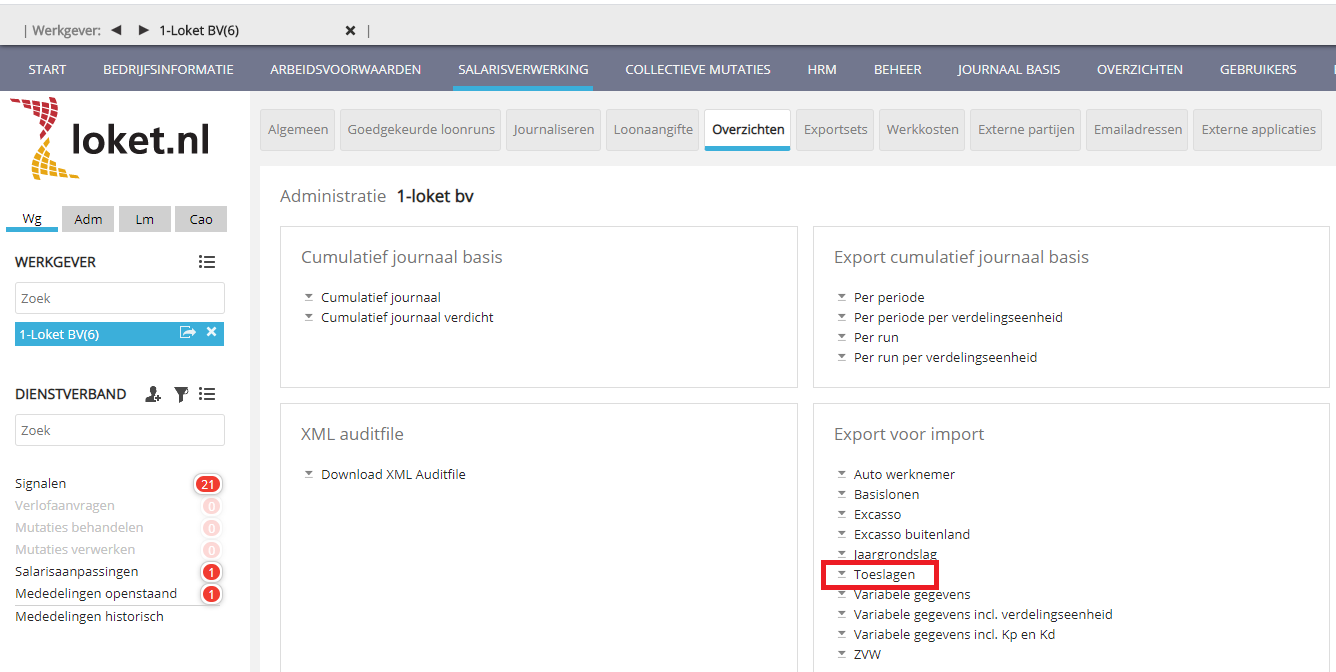
Task: Click the open icon on 1-Loket BV(6) row
Action: 187,333
